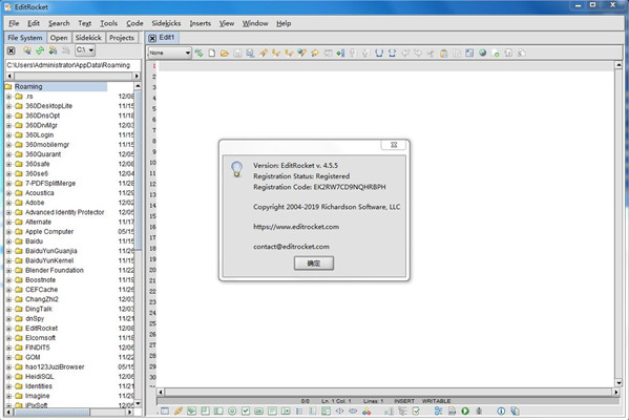The image size is (629, 420).
Task: Create a new file from editor toolbar
Action: pos(212,52)
